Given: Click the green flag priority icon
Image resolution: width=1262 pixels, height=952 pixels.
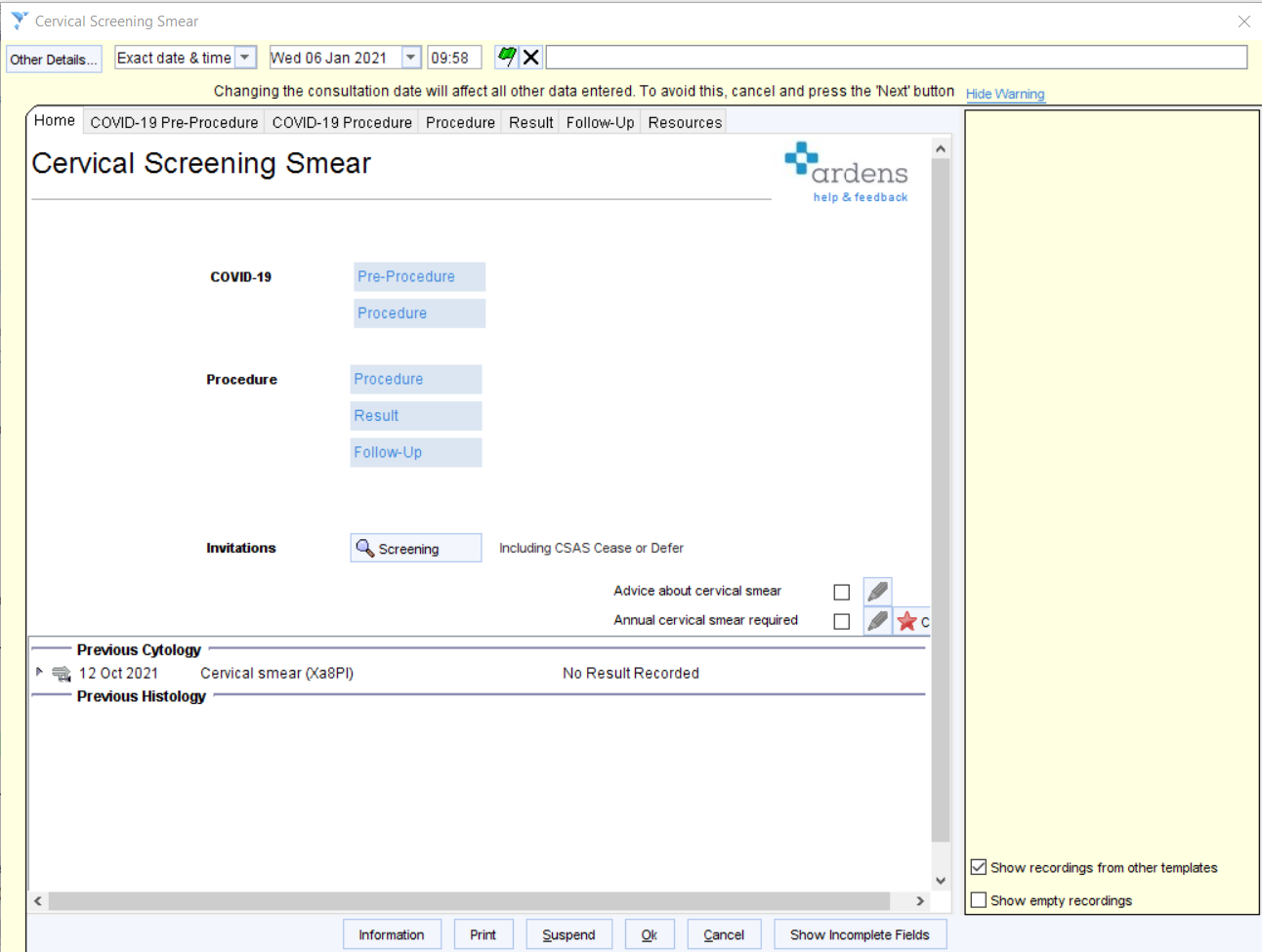Looking at the screenshot, I should pyautogui.click(x=506, y=57).
